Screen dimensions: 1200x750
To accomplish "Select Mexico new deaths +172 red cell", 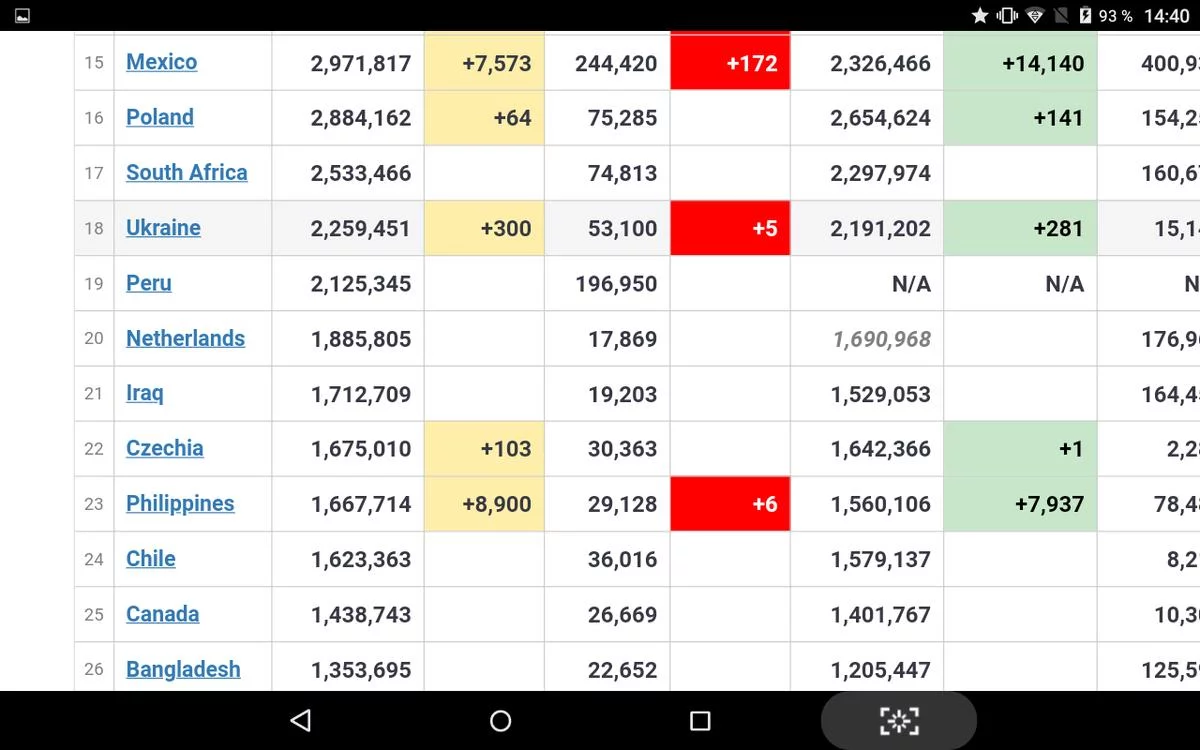I will [730, 63].
